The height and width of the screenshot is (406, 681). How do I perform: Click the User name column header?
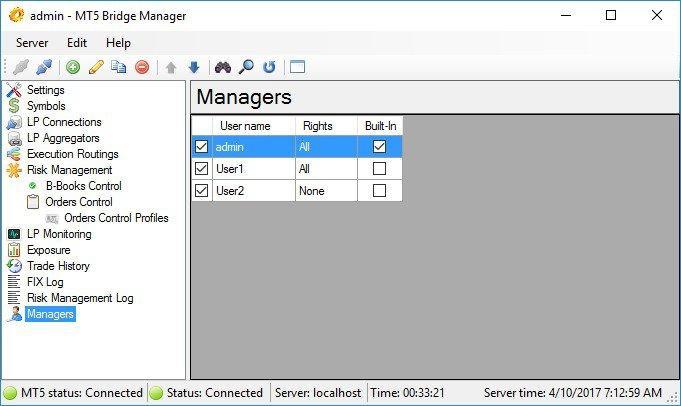245,126
